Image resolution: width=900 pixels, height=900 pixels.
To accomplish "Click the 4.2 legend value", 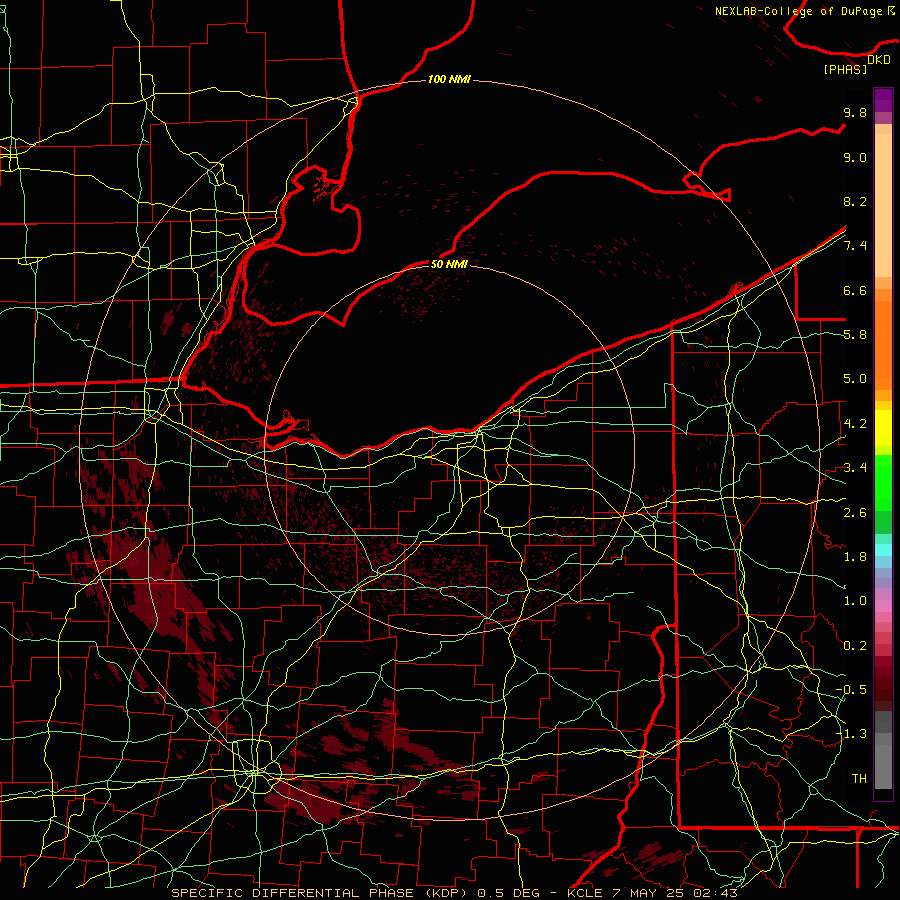I will (x=855, y=424).
